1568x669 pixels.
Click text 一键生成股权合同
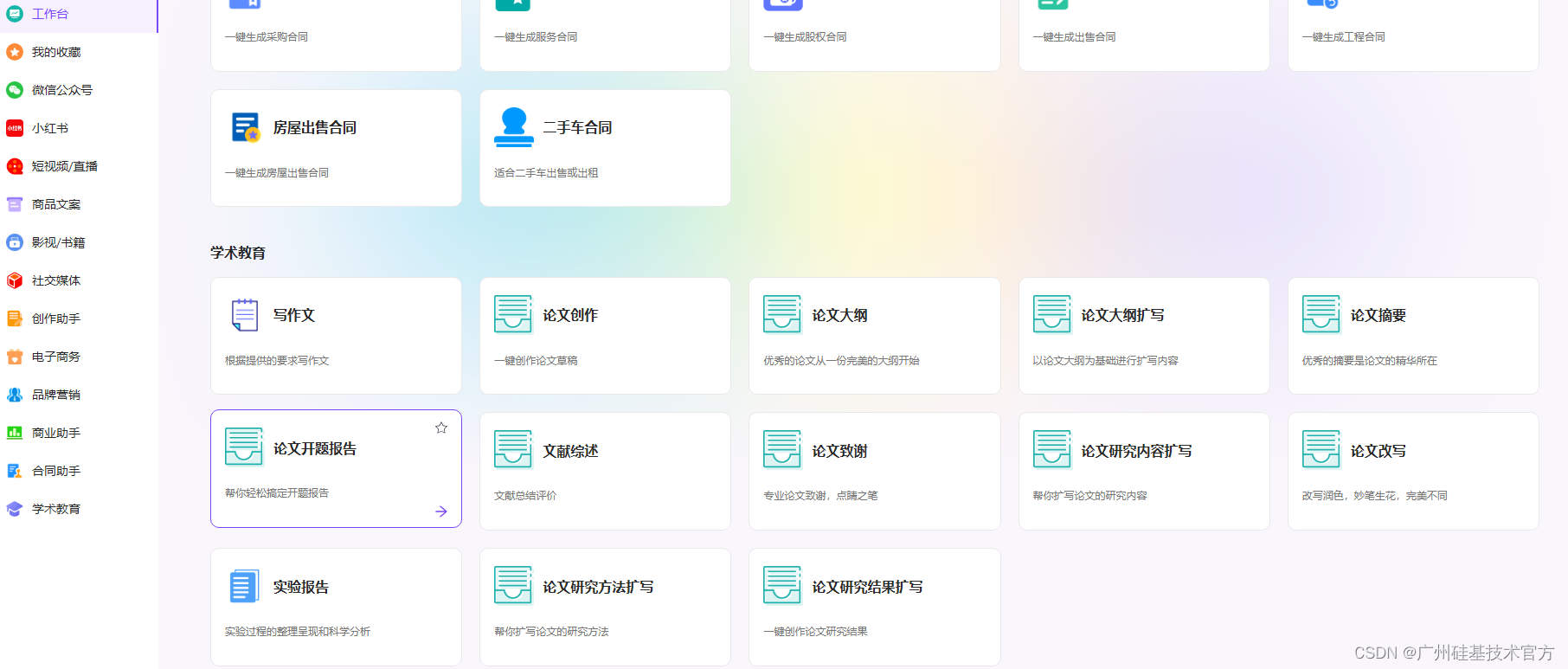tap(805, 37)
